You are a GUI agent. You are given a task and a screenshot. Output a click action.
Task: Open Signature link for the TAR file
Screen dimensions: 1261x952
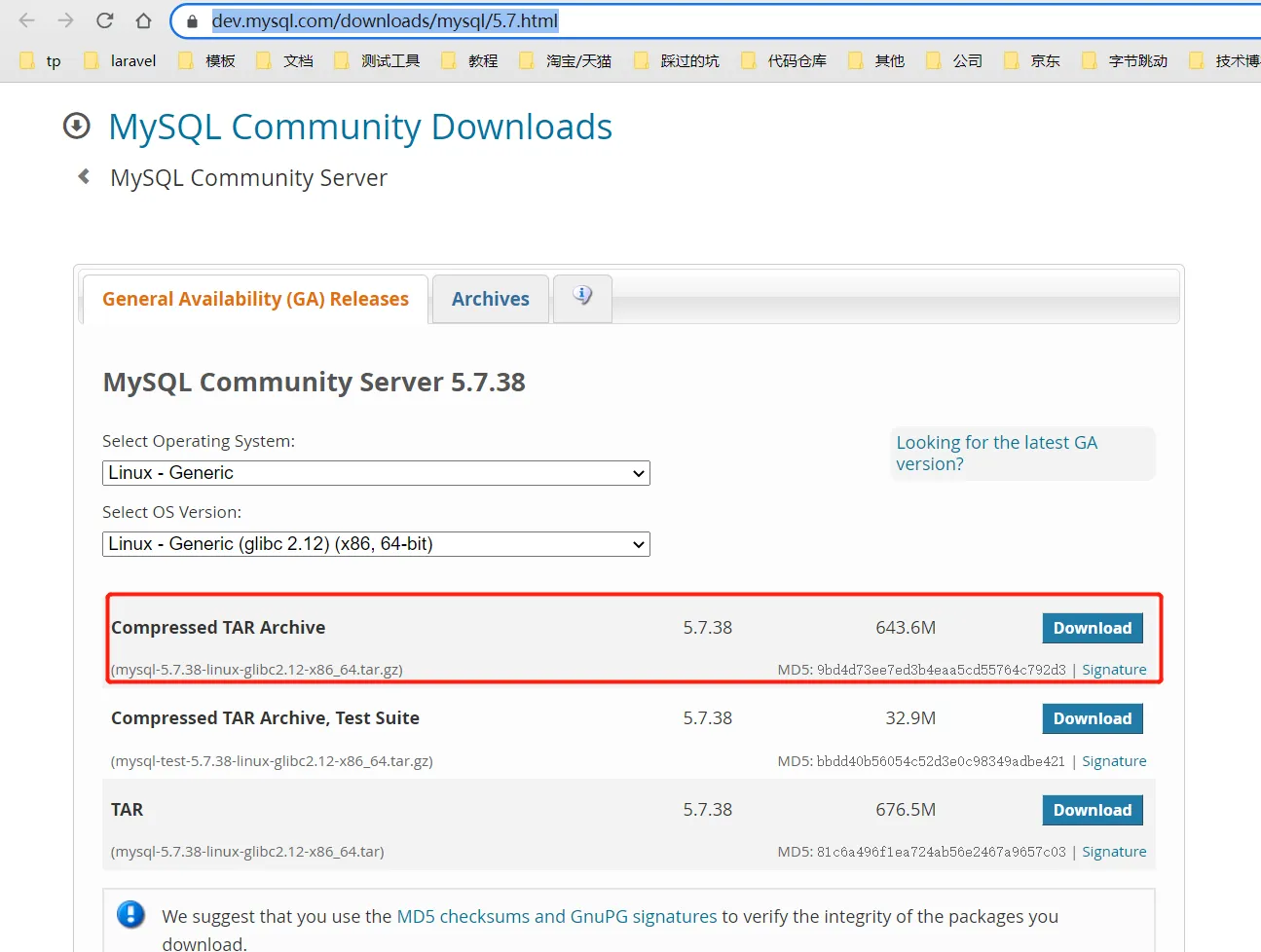tap(1114, 852)
